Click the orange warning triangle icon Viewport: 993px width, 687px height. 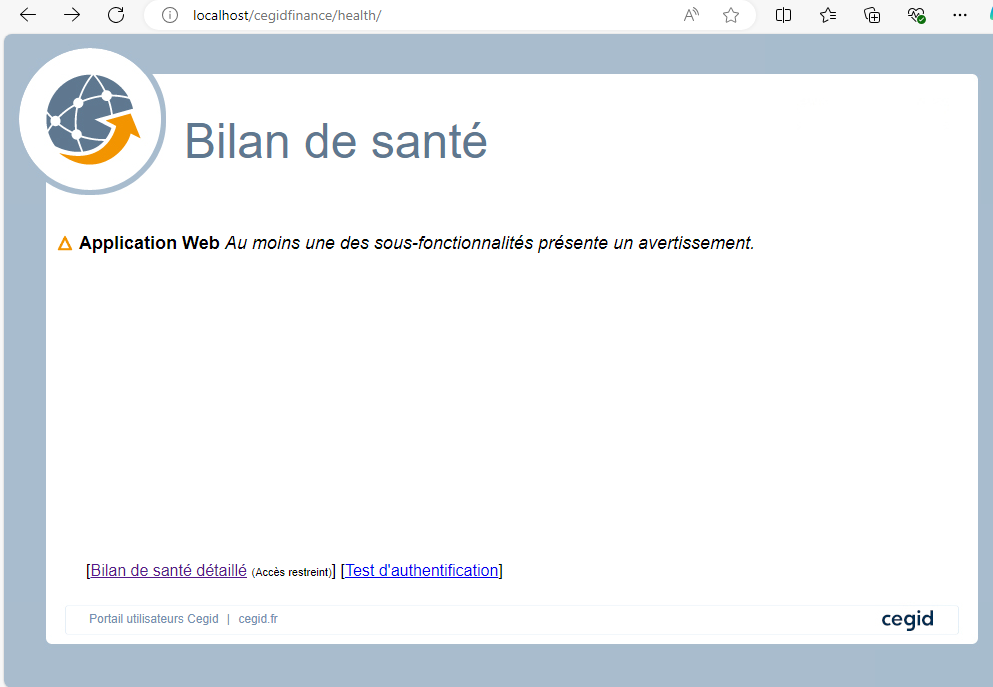tap(65, 243)
